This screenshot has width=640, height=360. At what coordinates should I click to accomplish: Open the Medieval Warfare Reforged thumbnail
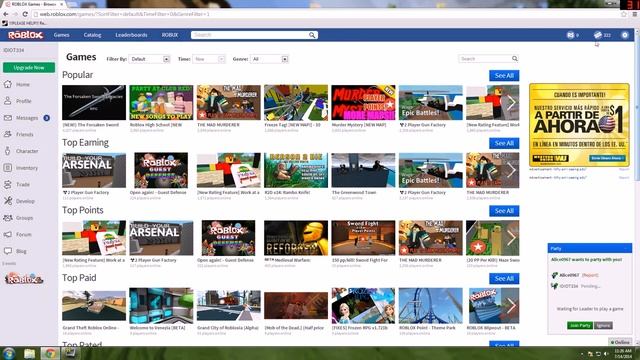tap(296, 238)
